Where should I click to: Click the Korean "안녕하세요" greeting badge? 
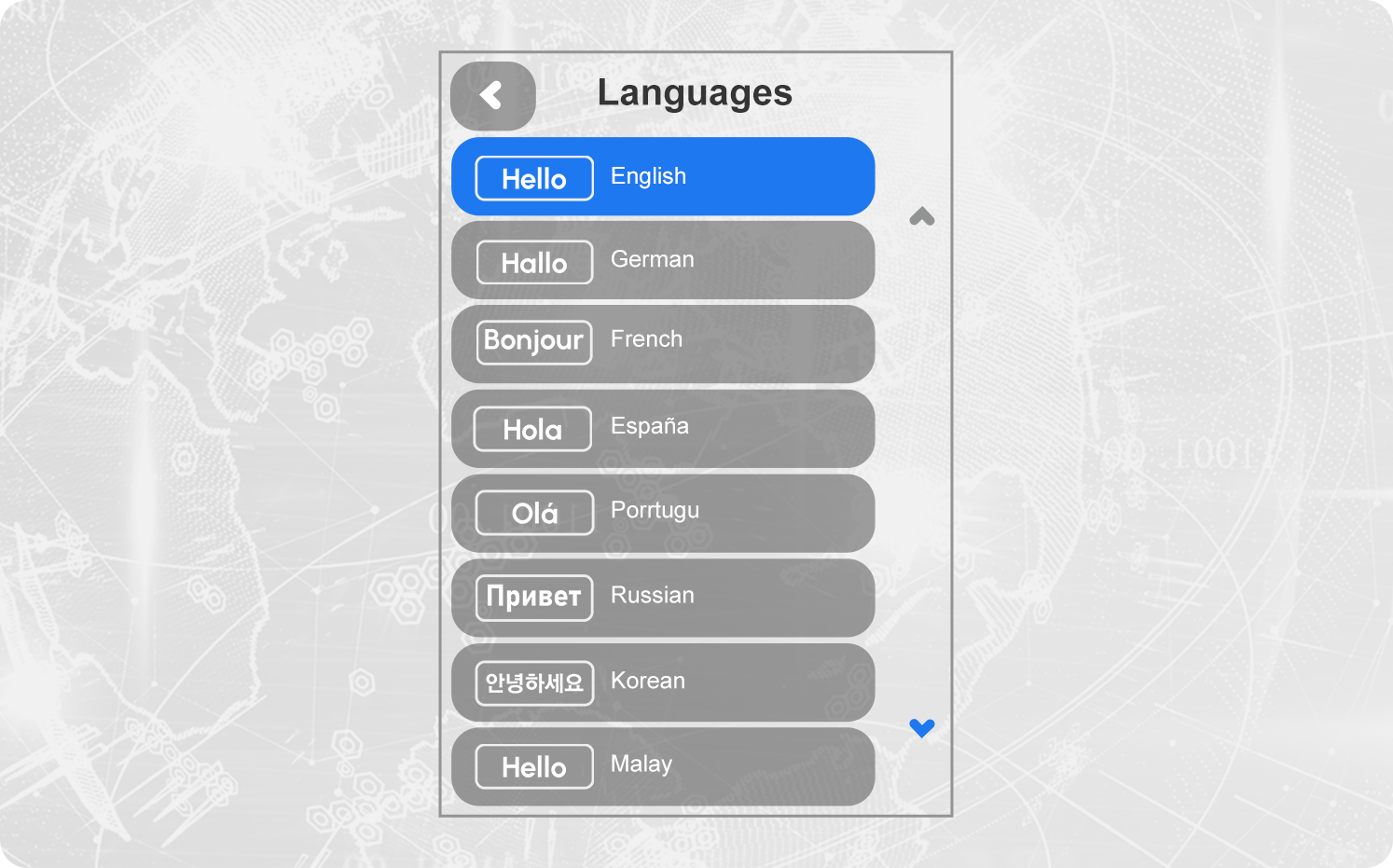(534, 683)
